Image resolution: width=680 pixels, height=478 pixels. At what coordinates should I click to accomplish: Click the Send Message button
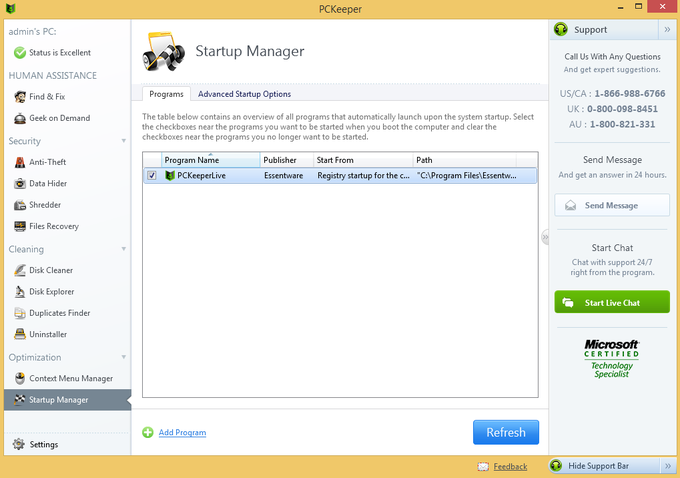(612, 205)
